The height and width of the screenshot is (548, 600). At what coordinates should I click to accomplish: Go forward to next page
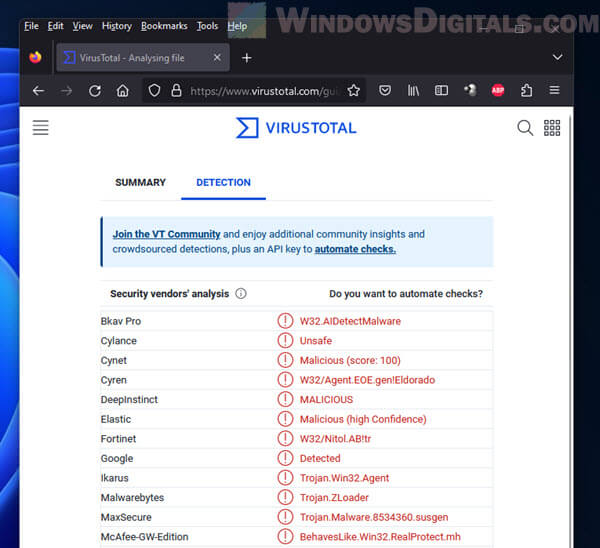67,91
